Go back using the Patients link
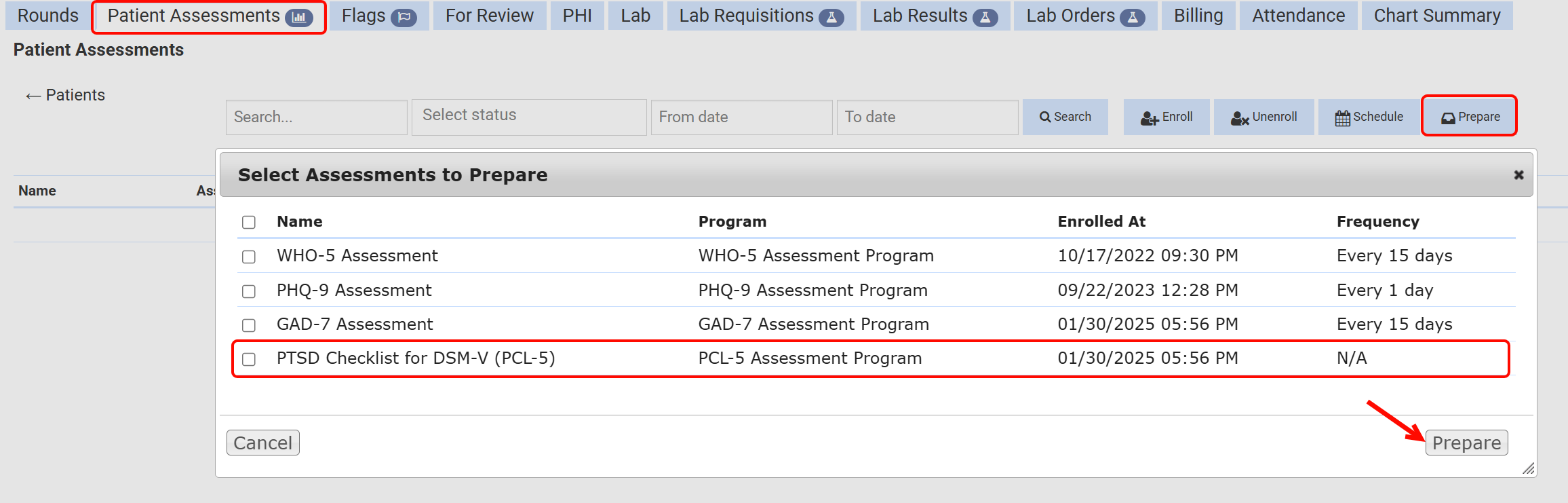Screen dimensions: 1568x503 tap(65, 95)
